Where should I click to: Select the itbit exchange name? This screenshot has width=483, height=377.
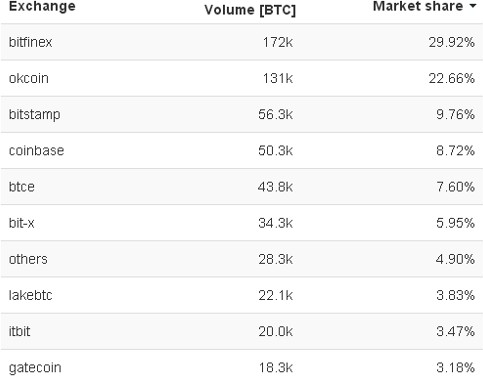pos(19,331)
